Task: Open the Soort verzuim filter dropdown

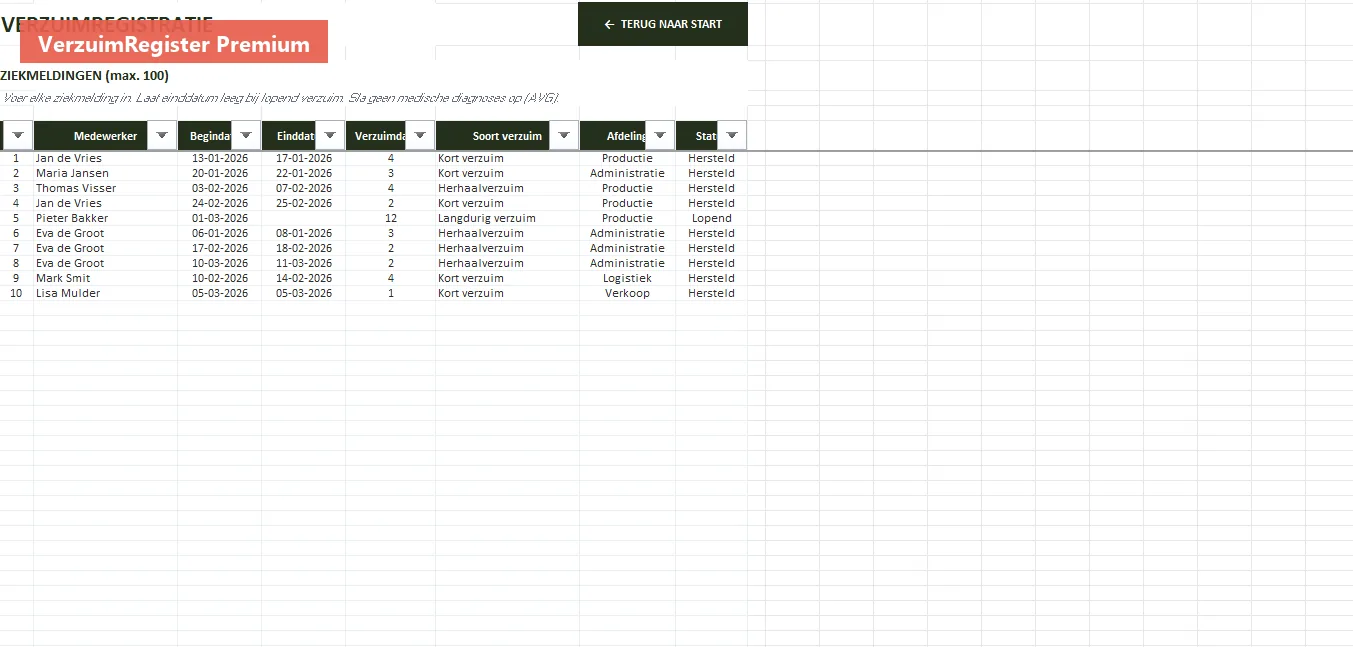Action: click(x=564, y=136)
